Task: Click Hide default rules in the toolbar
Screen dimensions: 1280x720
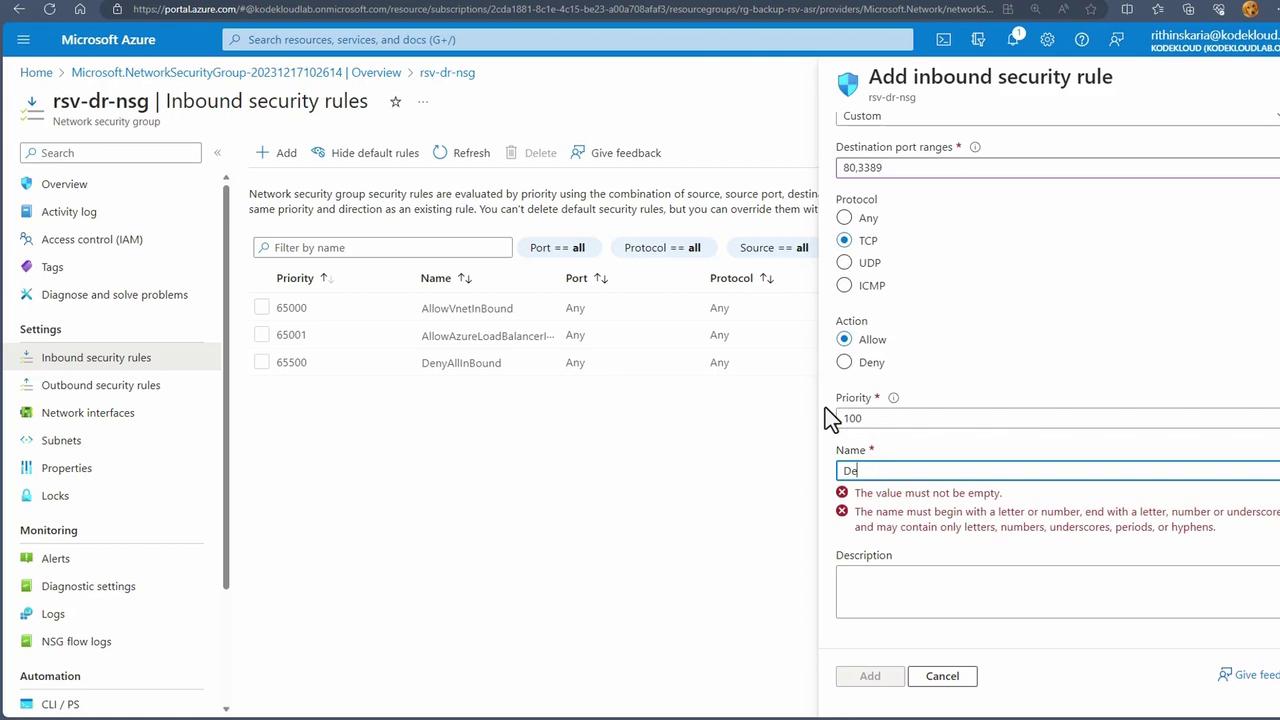Action: coord(365,153)
